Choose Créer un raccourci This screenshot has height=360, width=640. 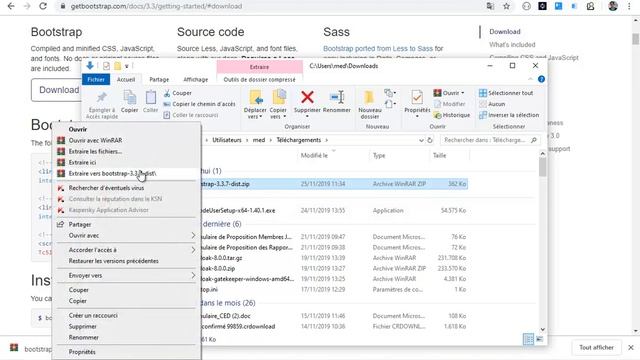[127, 316]
